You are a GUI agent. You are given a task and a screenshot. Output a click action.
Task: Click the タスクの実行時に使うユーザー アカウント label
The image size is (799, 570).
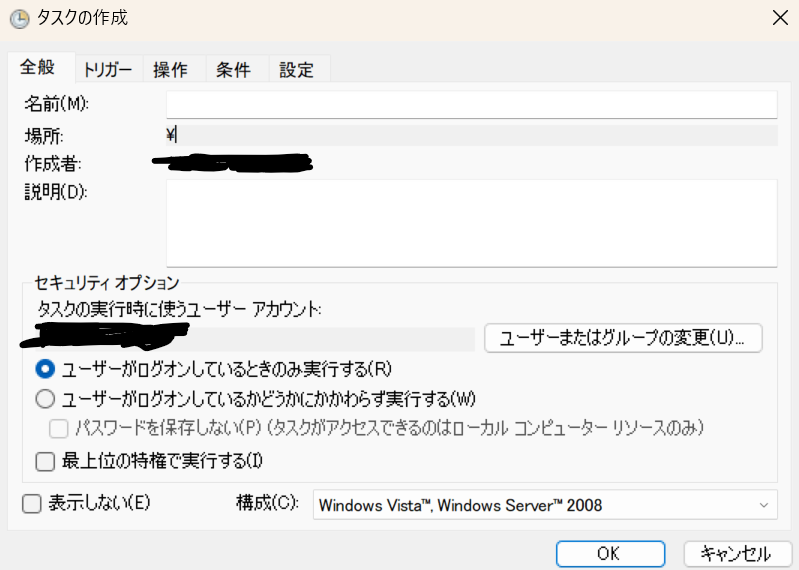point(179,309)
